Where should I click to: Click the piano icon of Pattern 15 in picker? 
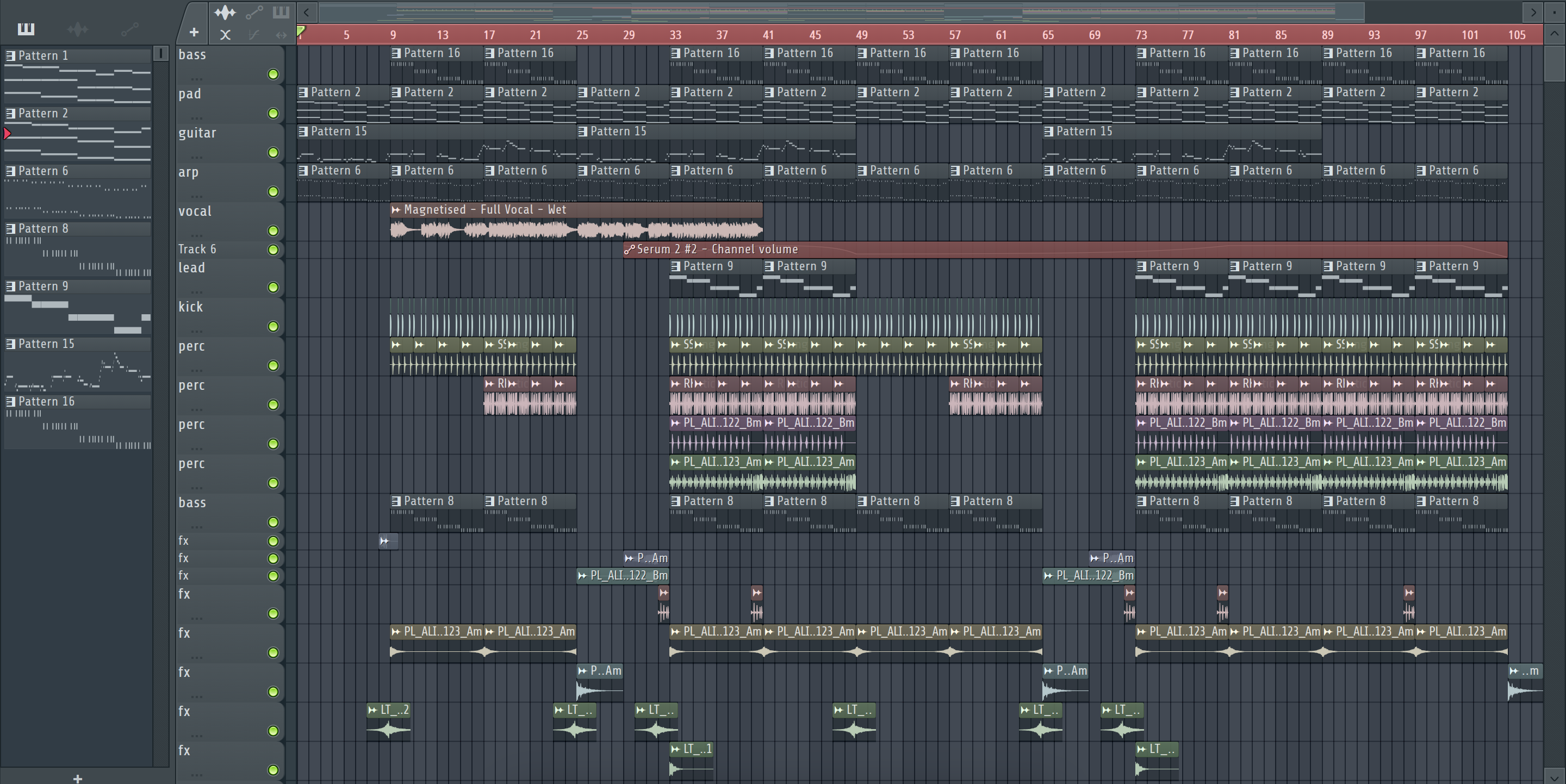point(10,344)
